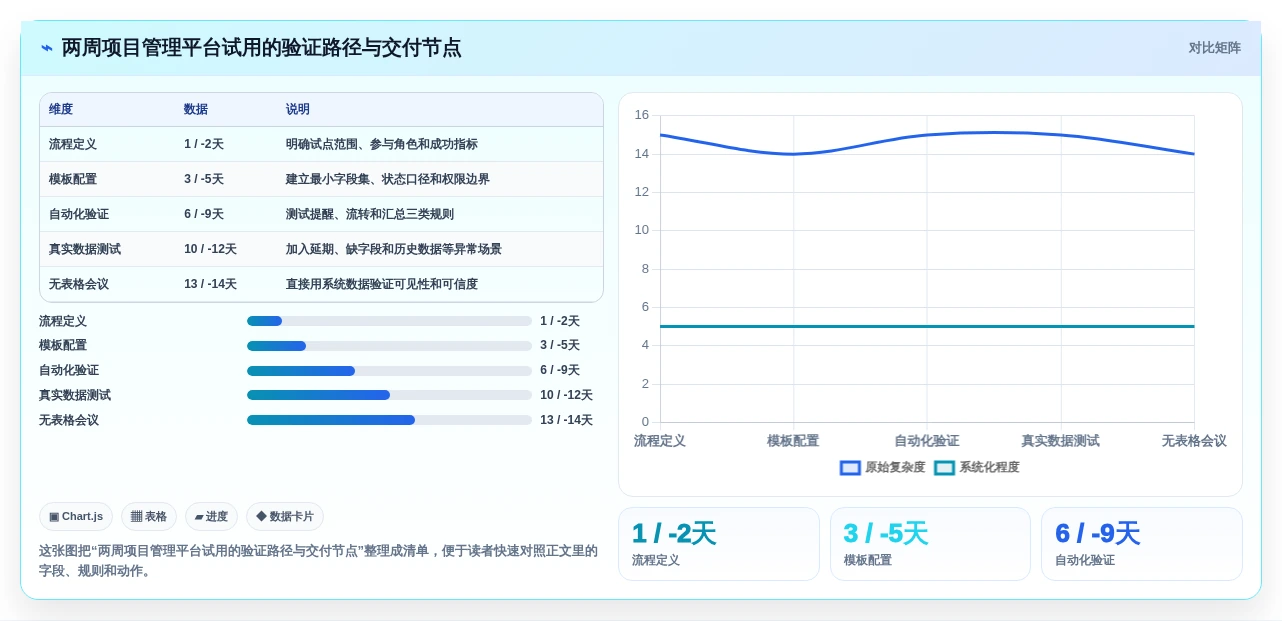This screenshot has height=621, width=1282.
Task: Click the 流程定义 progress bar
Action: pos(389,321)
